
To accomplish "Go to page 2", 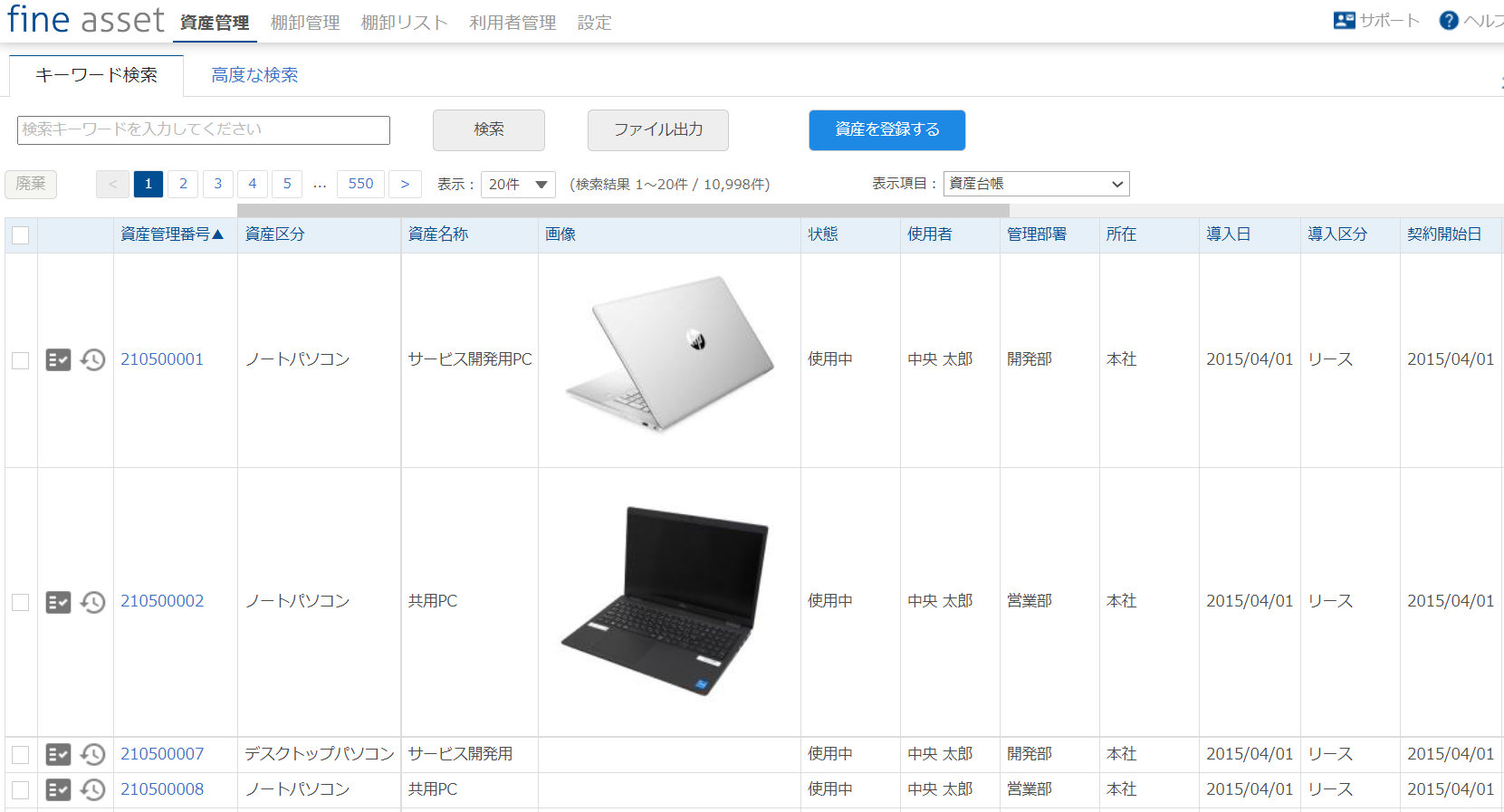I will pos(183,184).
